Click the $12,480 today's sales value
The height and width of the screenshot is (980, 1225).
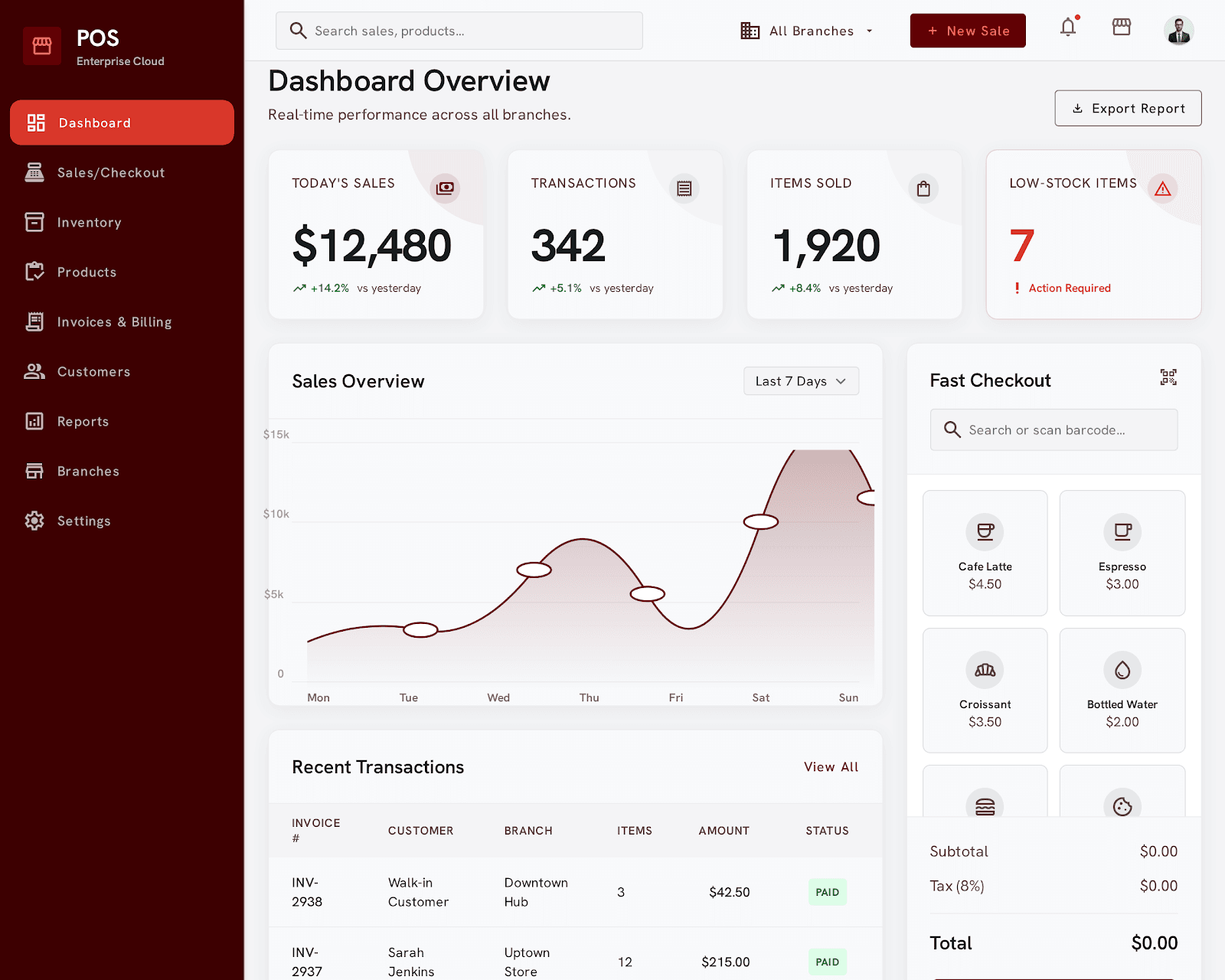coord(372,246)
